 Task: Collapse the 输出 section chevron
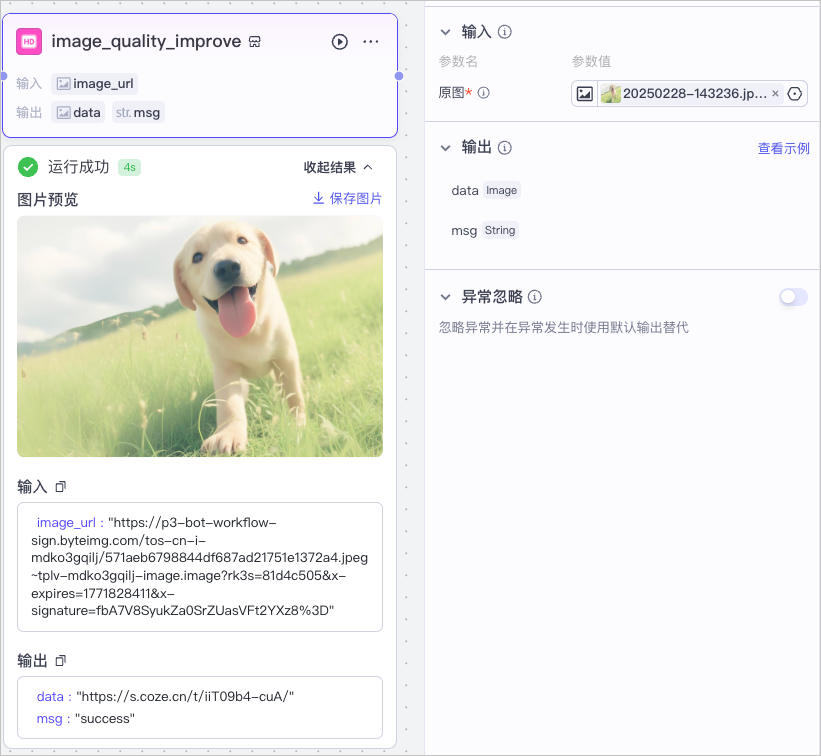pos(446,148)
